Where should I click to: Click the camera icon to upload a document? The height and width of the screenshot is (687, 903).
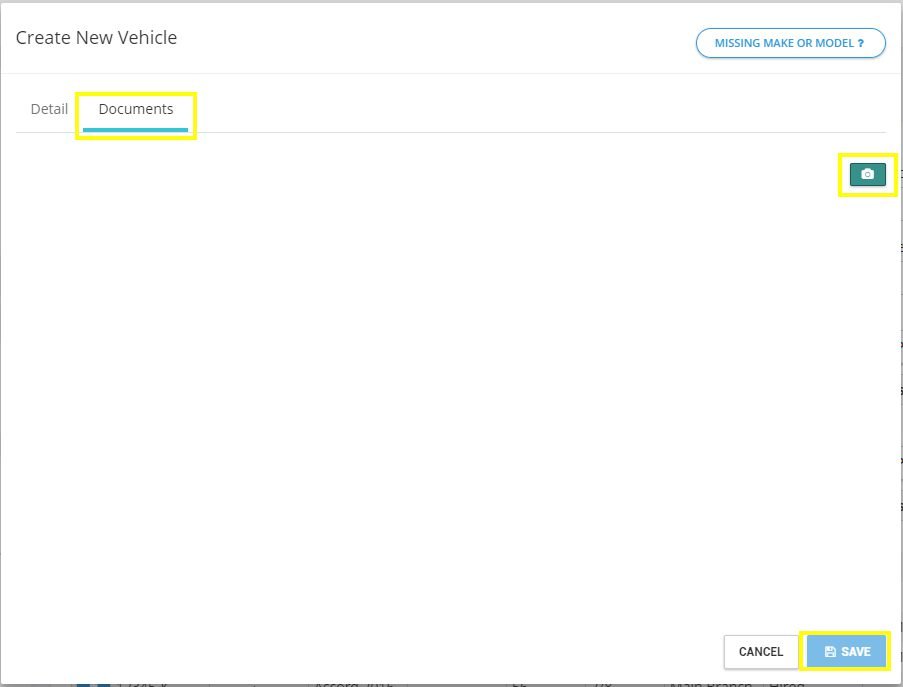[x=867, y=174]
